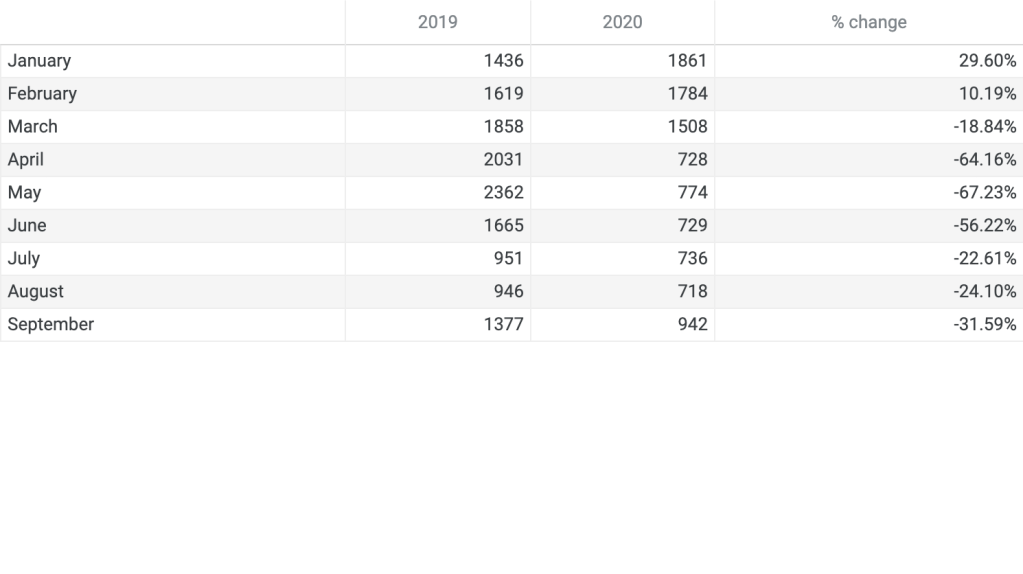This screenshot has width=1023, height=574.
Task: Click the 2020 column header
Action: pyautogui.click(x=622, y=22)
